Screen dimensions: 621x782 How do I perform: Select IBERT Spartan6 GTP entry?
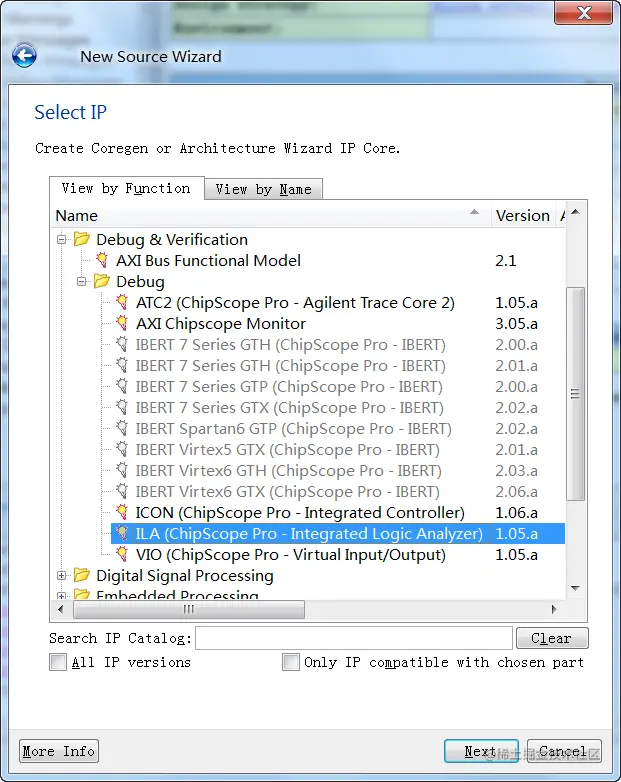point(293,428)
